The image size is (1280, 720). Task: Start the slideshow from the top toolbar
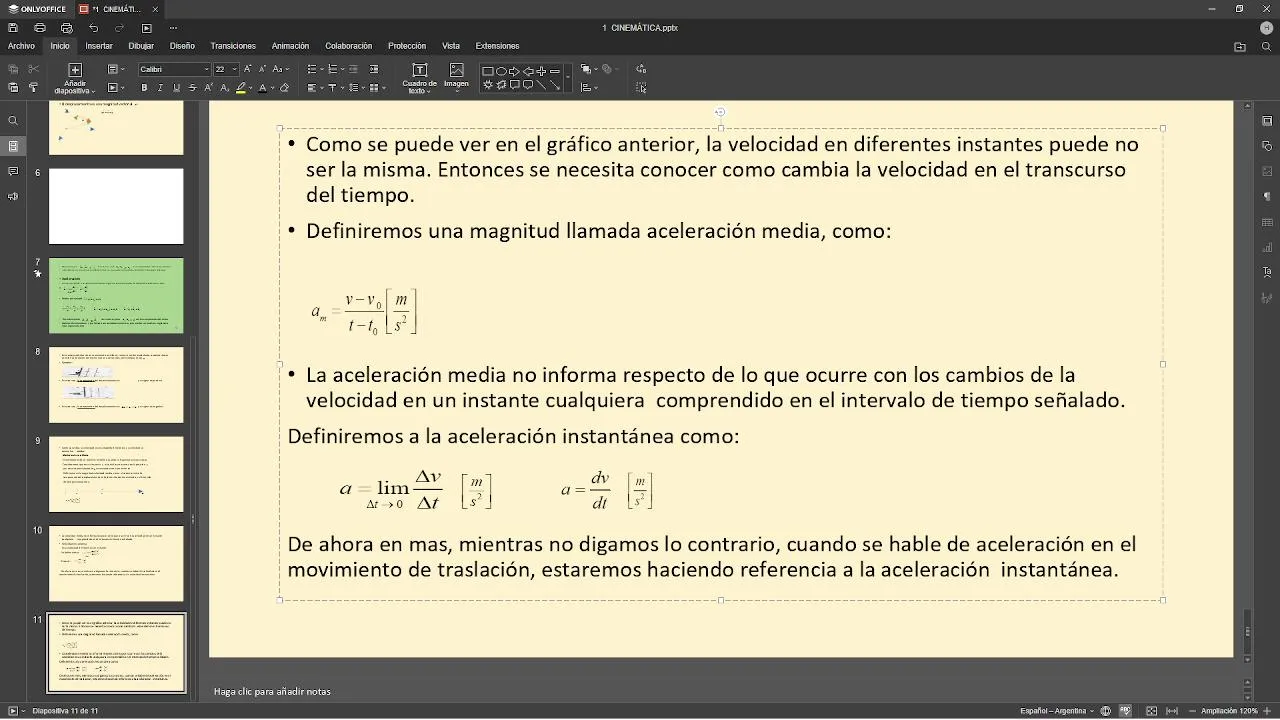(147, 28)
